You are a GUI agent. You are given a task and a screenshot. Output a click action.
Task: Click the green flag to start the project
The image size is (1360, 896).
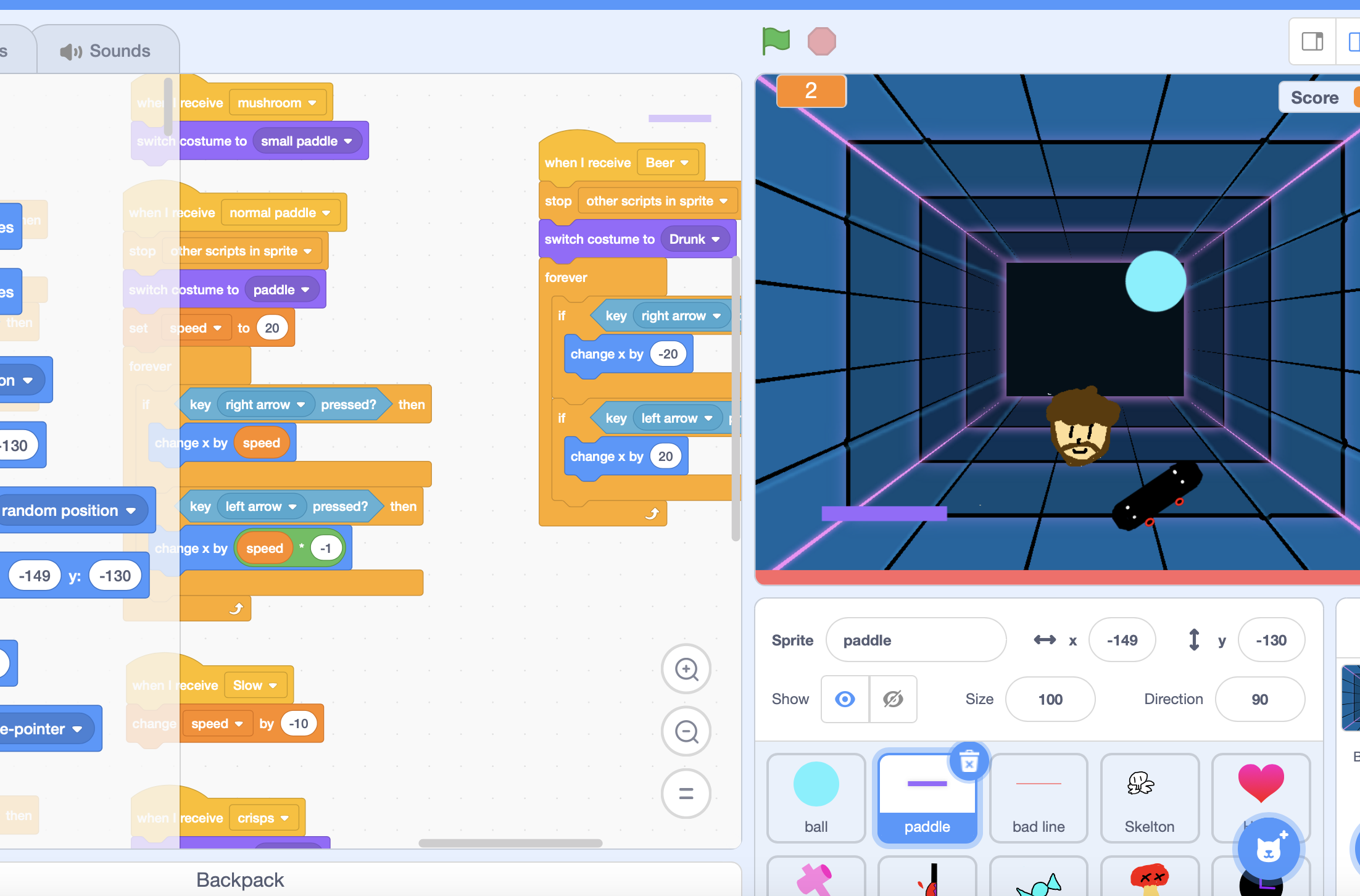776,41
